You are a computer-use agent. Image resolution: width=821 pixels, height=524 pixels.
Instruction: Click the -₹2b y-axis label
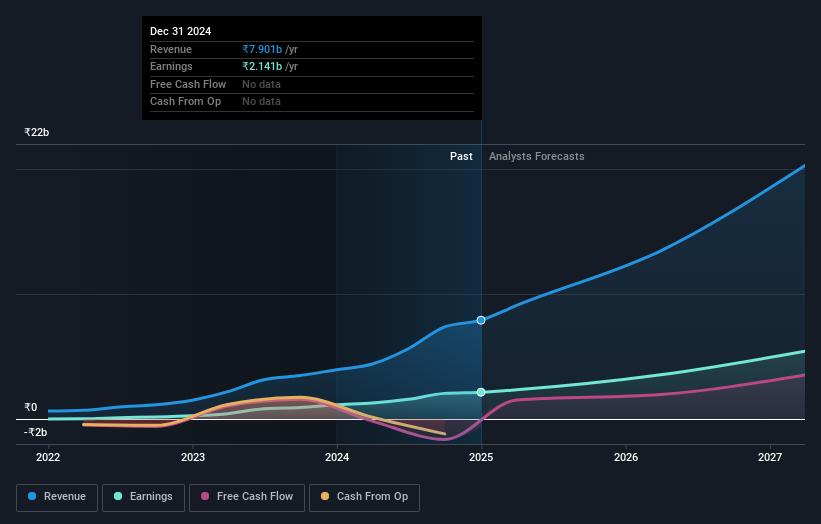click(x=36, y=432)
